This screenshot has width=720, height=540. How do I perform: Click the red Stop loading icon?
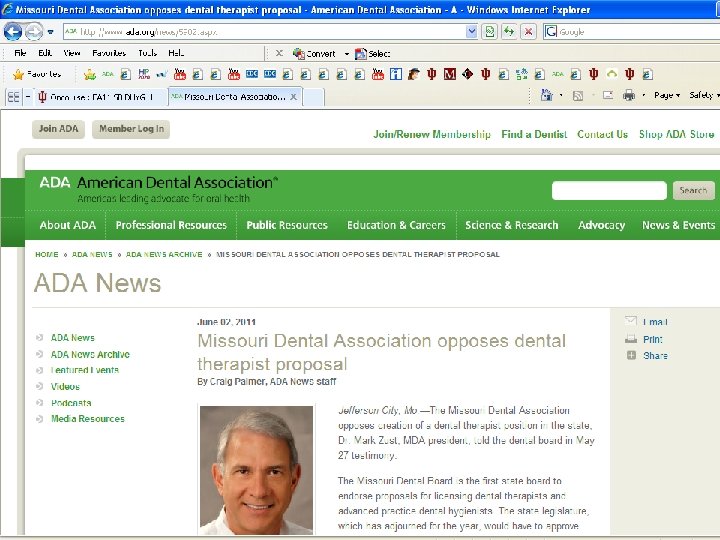[529, 32]
